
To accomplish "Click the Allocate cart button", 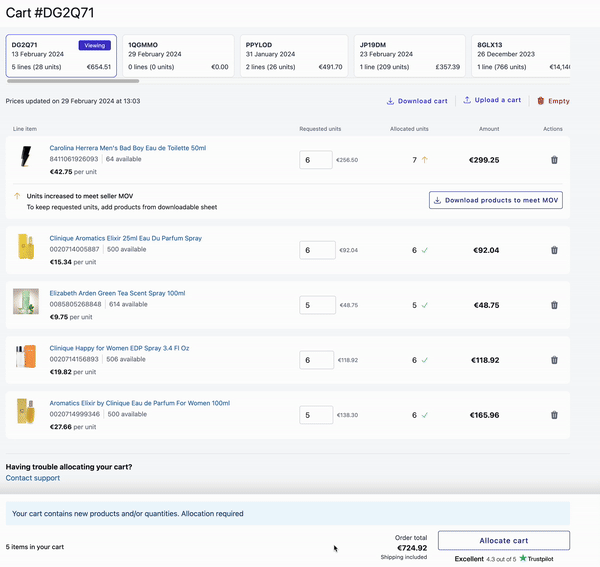I will click(x=504, y=540).
